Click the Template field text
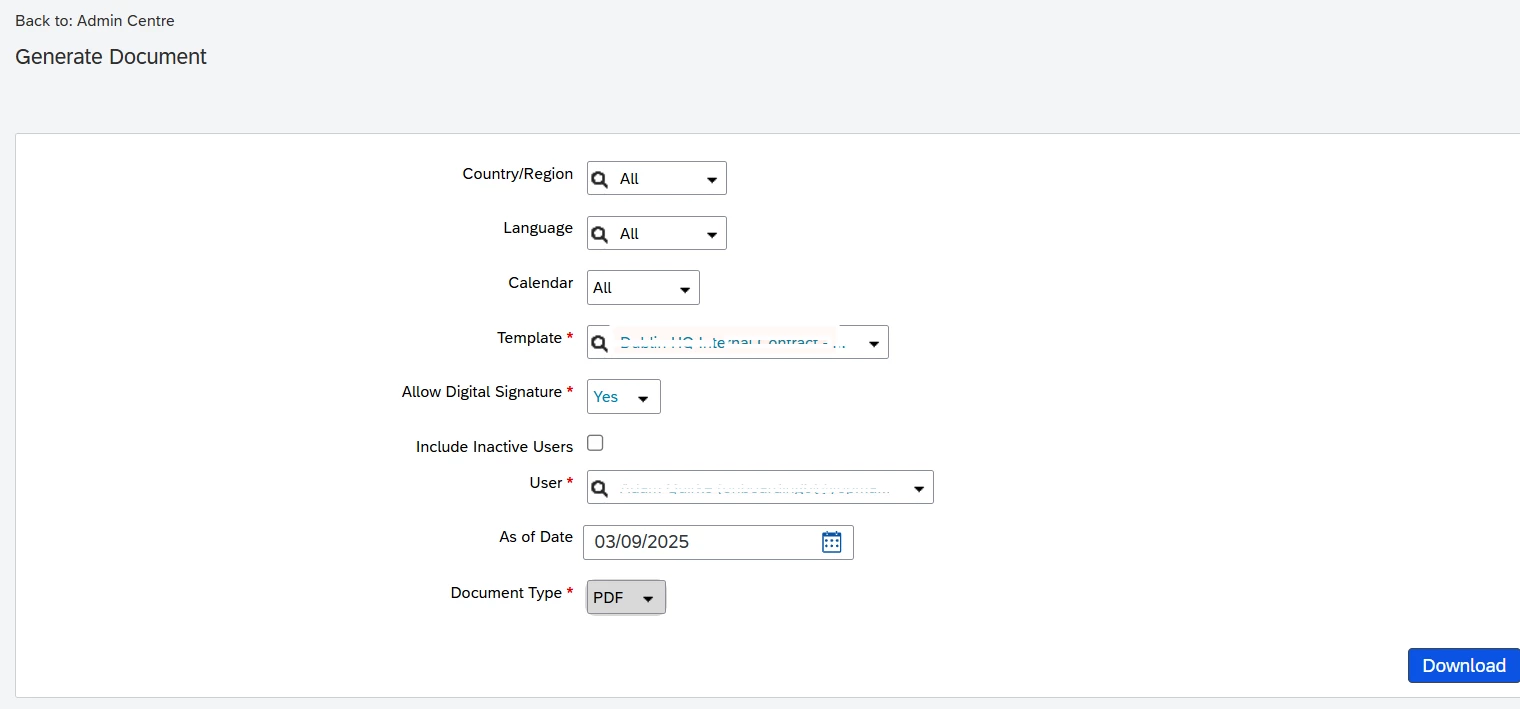The width and height of the screenshot is (1520, 709). coord(735,343)
